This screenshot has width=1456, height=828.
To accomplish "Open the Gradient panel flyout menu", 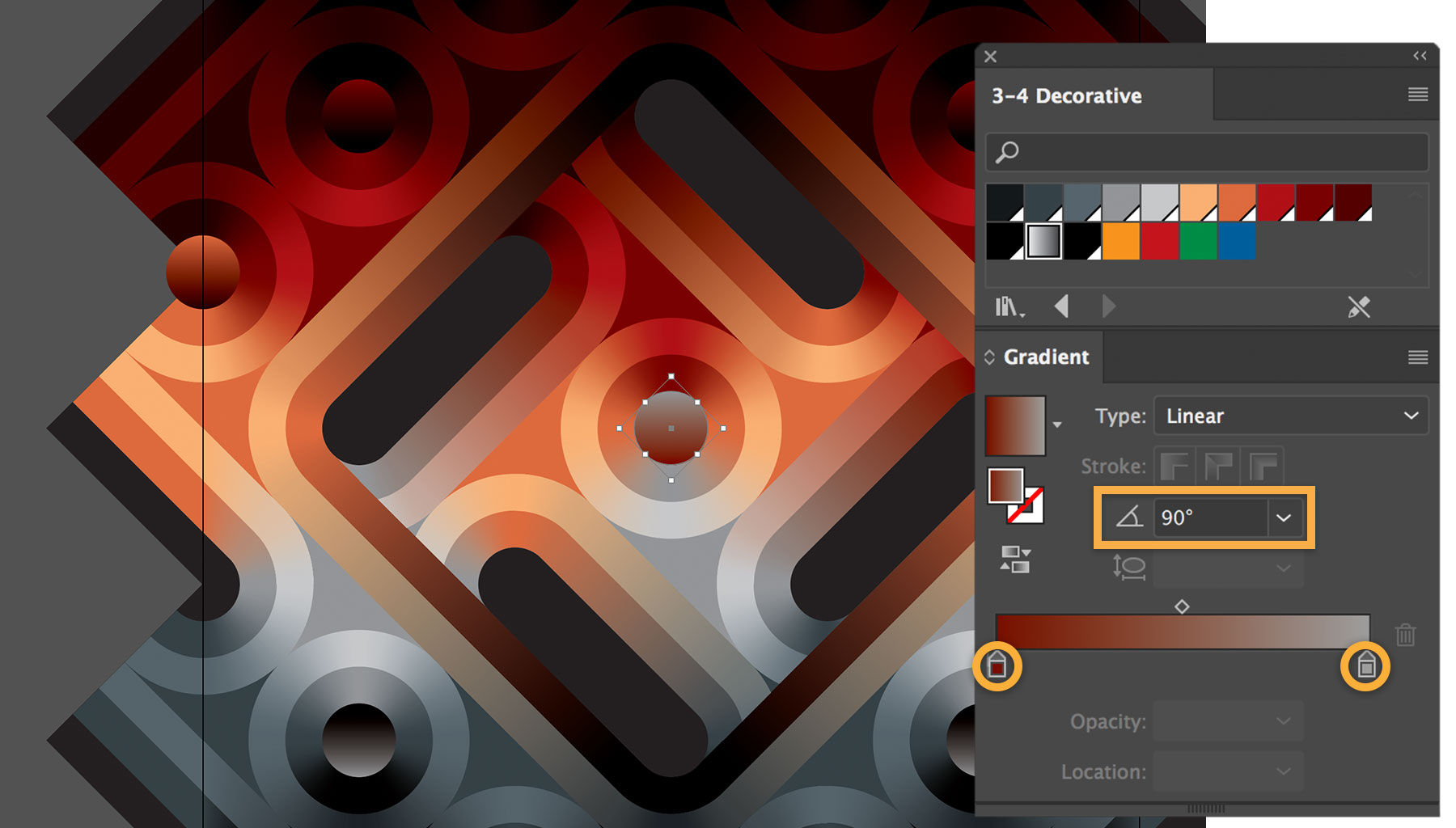I will point(1417,357).
